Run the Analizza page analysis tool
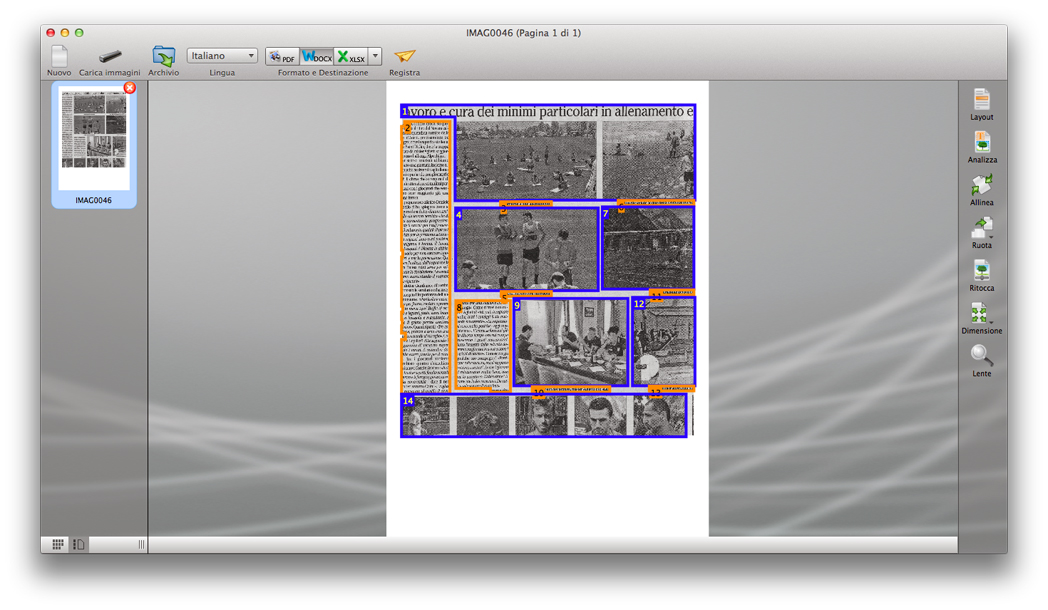Image resolution: width=1048 pixels, height=610 pixels. (x=981, y=142)
